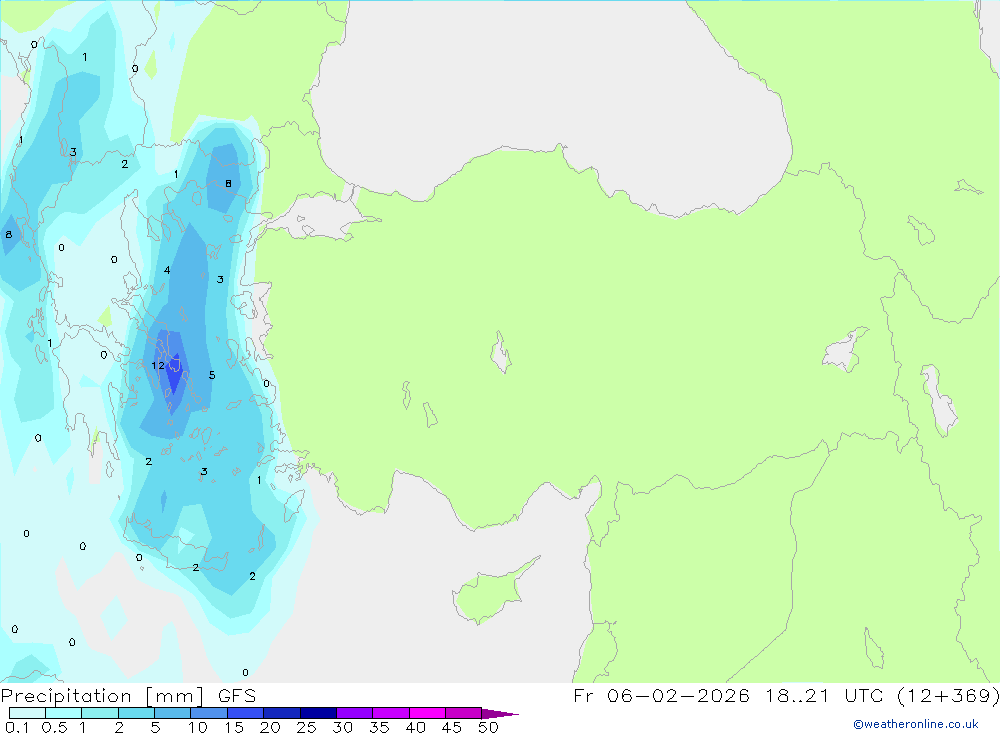This screenshot has height=733, width=1000.
Task: Click the "GFS" model label
Action: (237, 696)
